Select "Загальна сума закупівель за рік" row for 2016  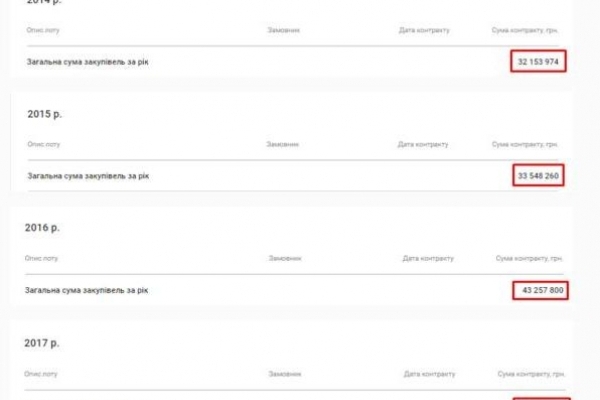pos(87,290)
